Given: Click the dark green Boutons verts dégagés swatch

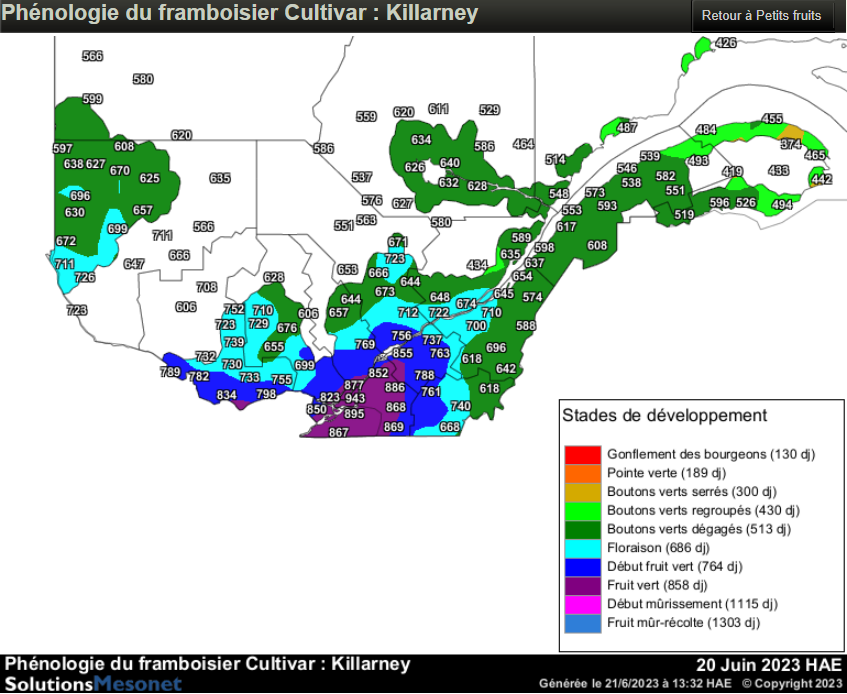Looking at the screenshot, I should (x=582, y=529).
